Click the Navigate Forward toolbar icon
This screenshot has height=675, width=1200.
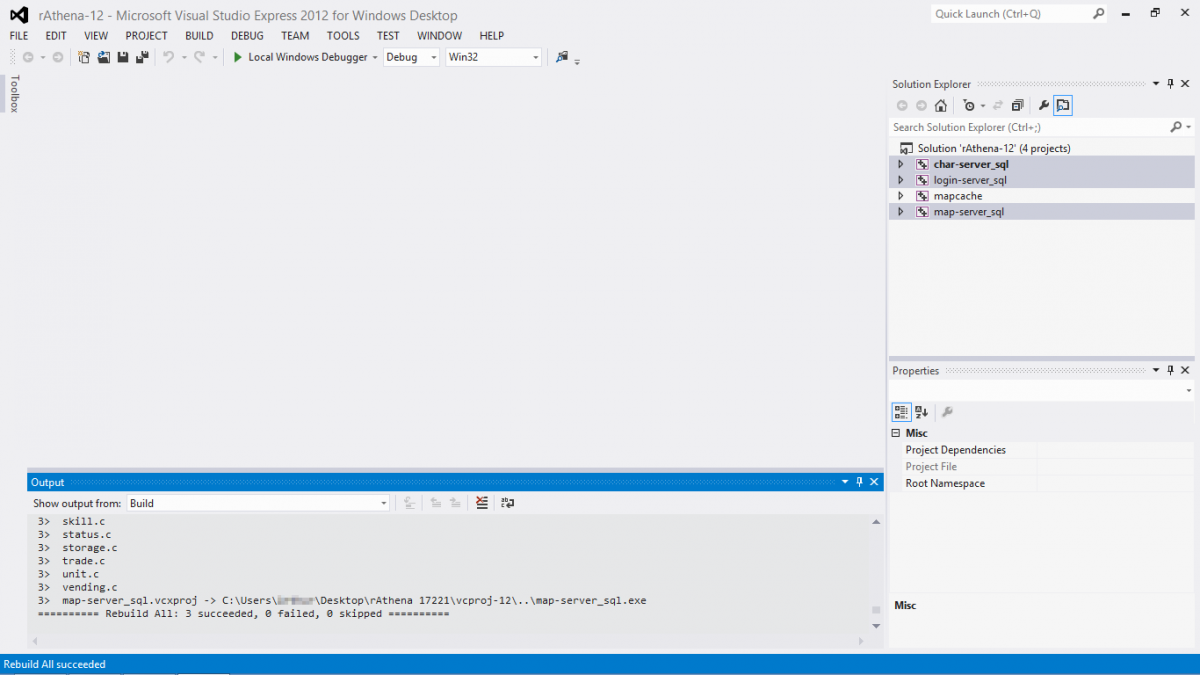point(57,57)
